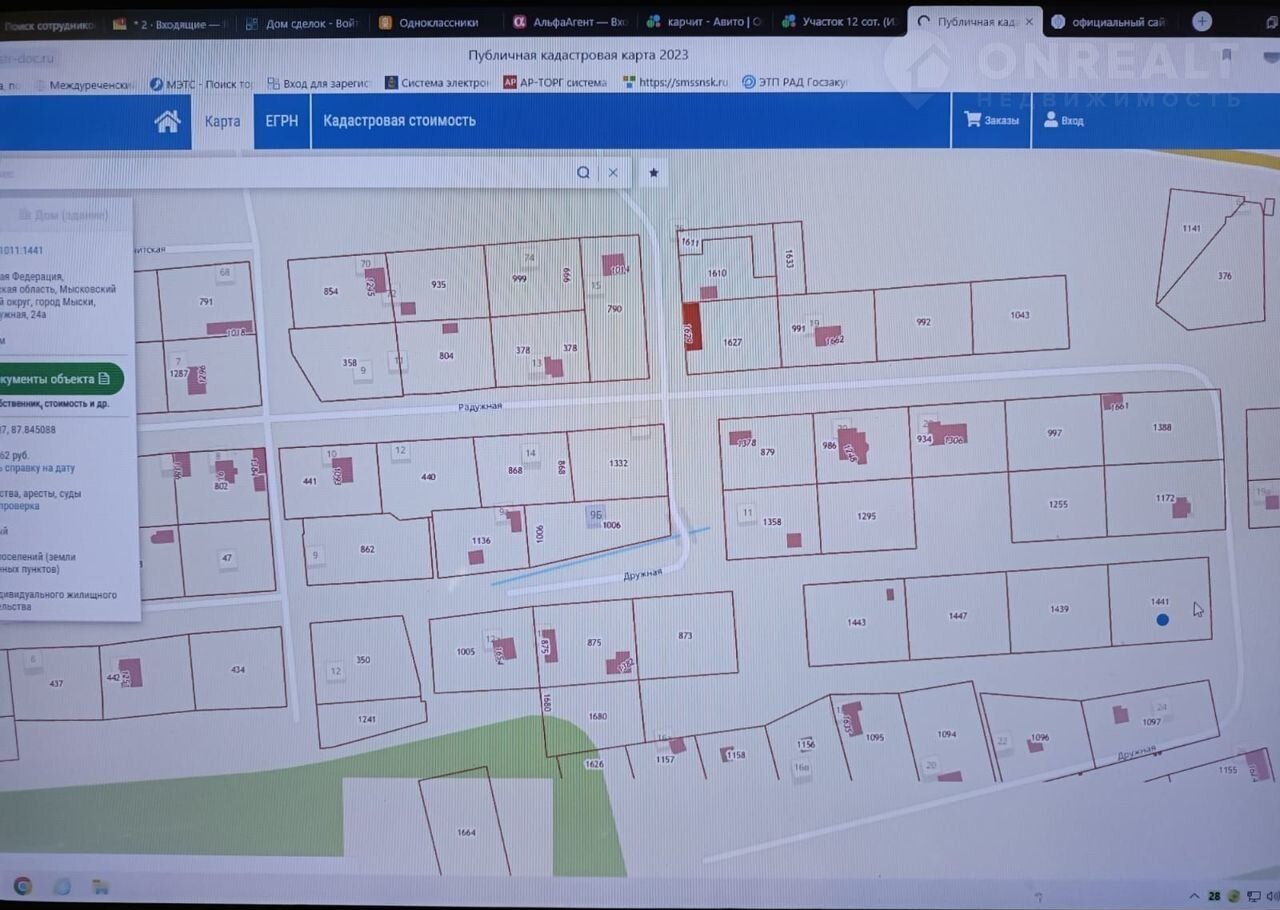Viewport: 1280px width, 910px height.
Task: Expand the system tray hidden icons arrow
Action: tap(1194, 895)
